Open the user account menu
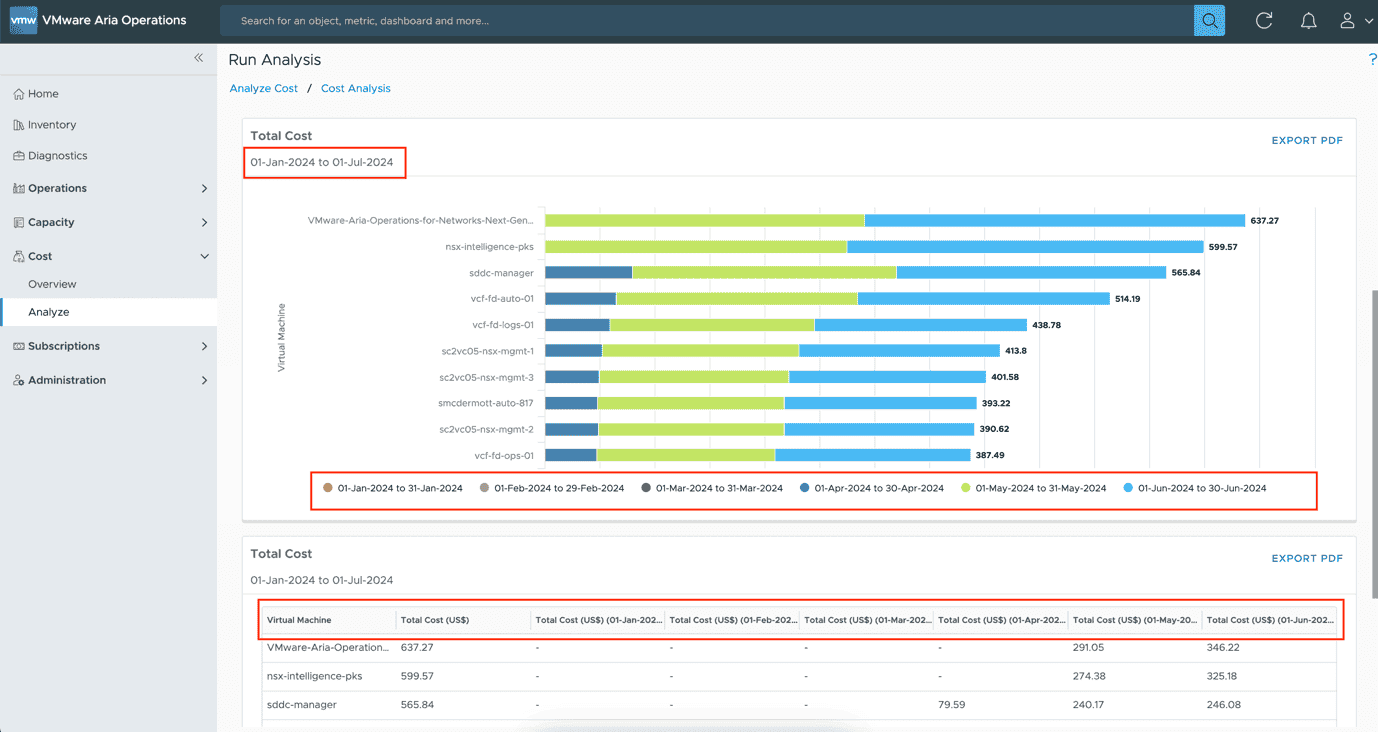 [1355, 20]
